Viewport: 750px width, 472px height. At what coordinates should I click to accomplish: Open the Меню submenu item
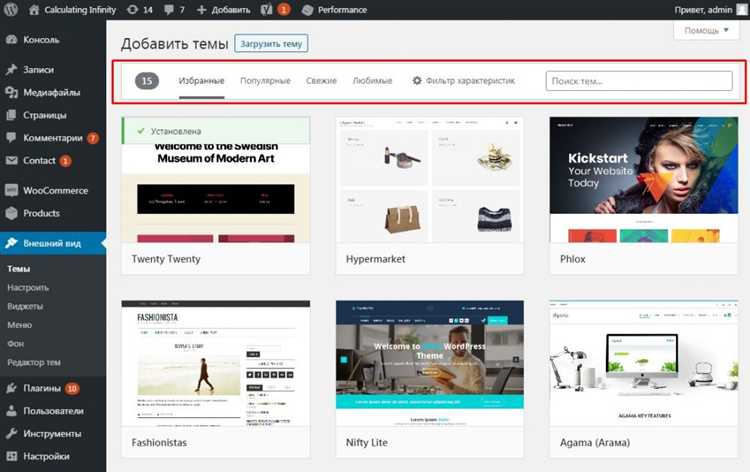pyautogui.click(x=20, y=325)
